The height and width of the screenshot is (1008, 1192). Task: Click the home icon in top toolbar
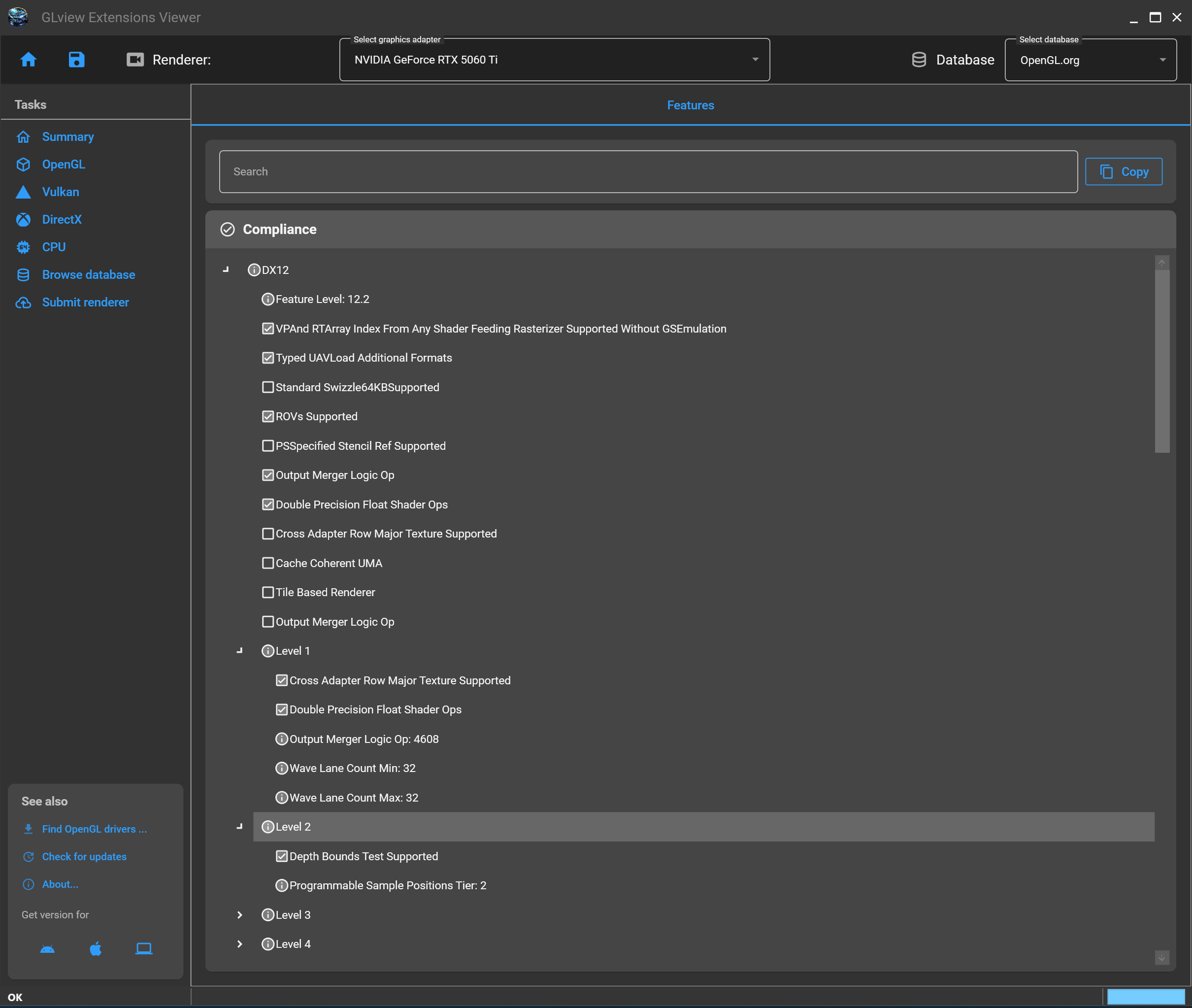tap(28, 60)
